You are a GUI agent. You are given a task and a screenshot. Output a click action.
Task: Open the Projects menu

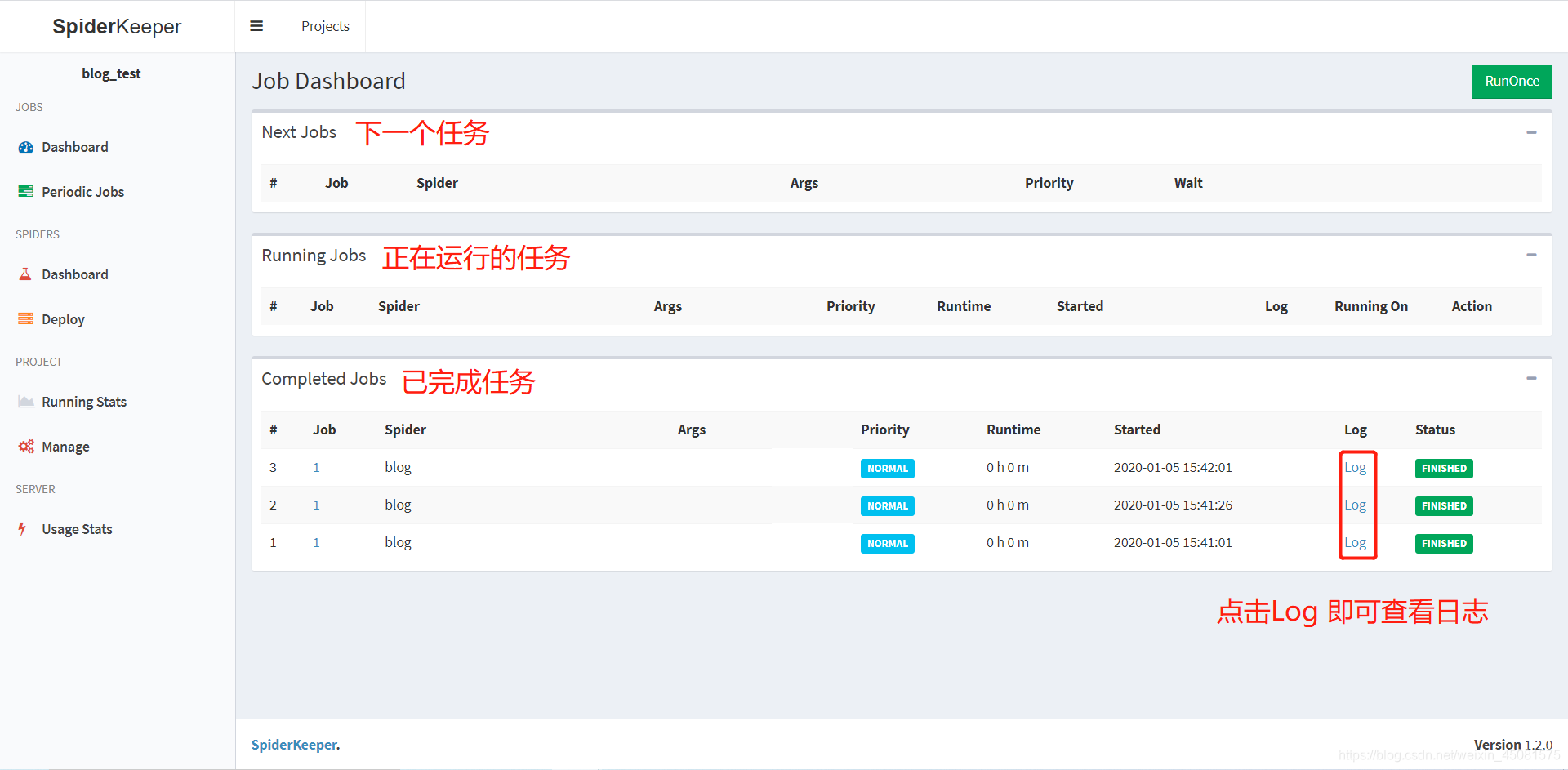pos(325,26)
